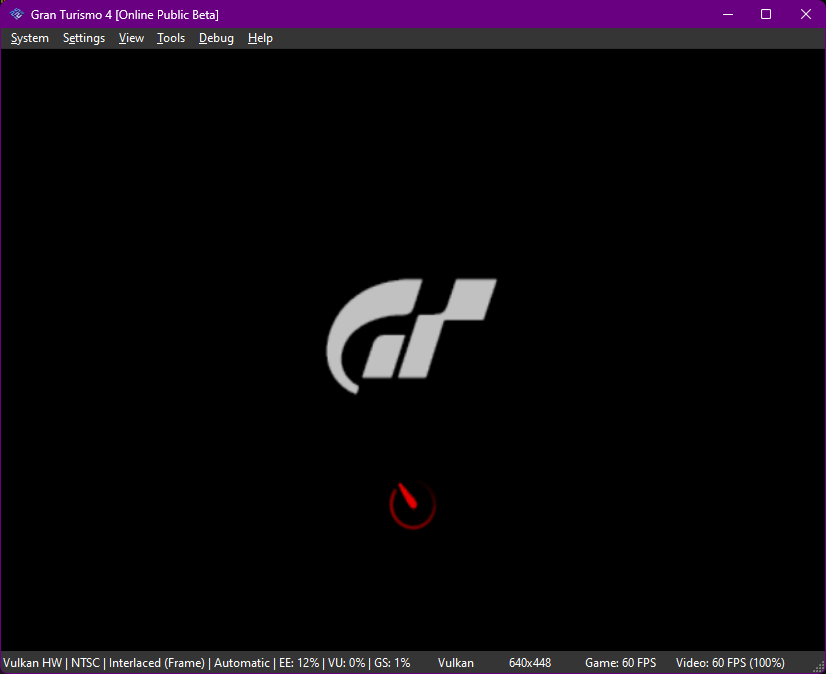Open the View menu
Viewport: 826px width, 674px height.
[x=131, y=38]
